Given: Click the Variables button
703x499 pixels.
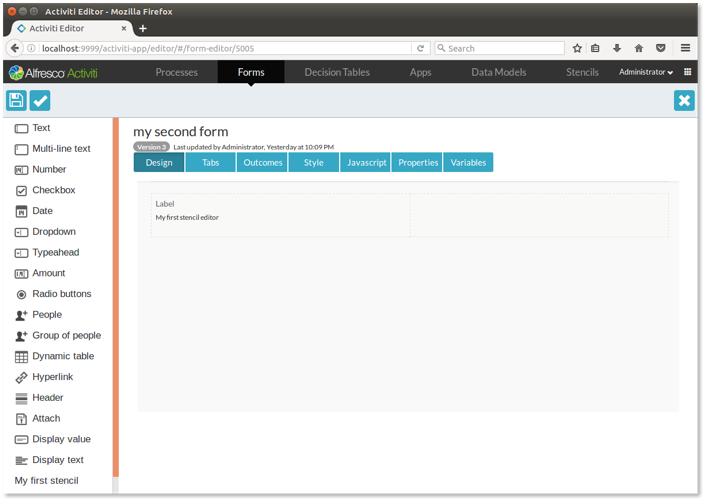Looking at the screenshot, I should click(x=468, y=162).
